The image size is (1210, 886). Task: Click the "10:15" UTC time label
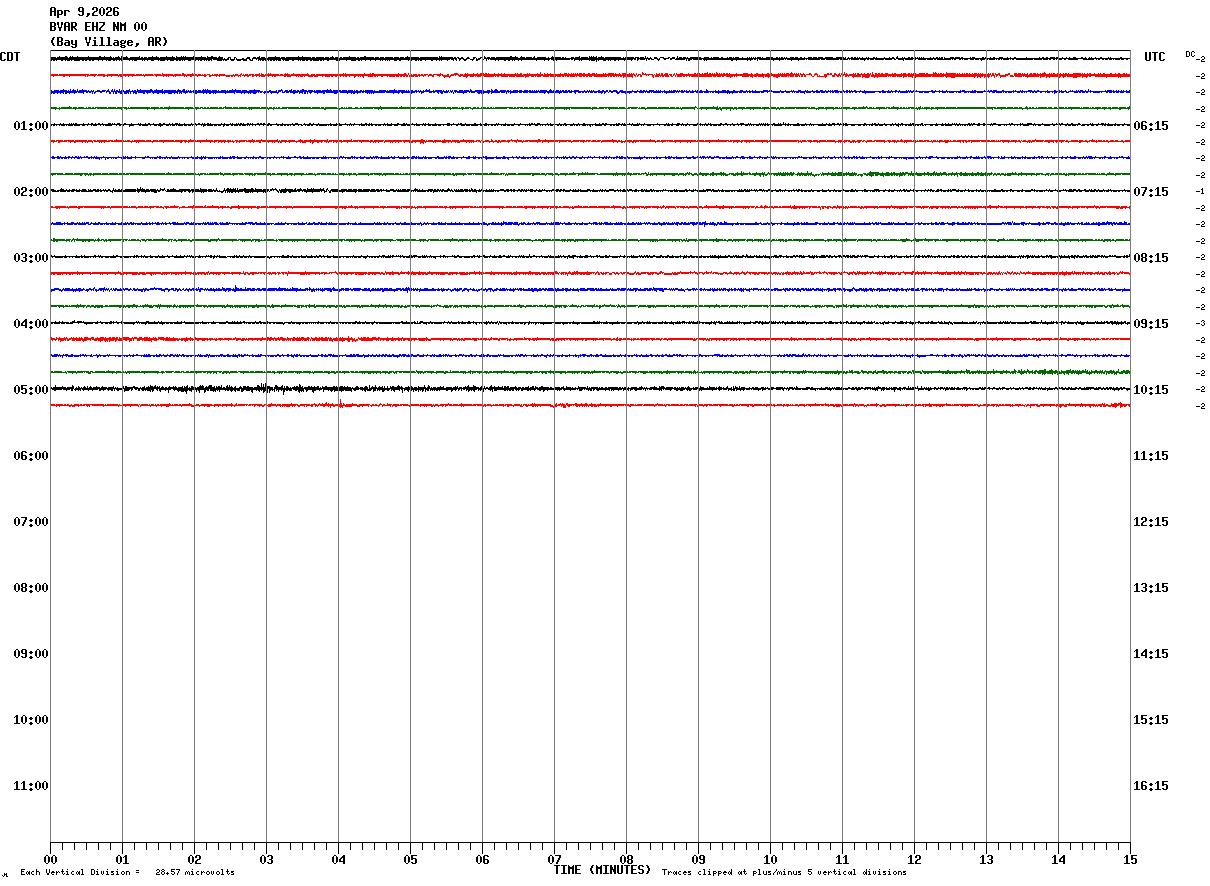(x=1151, y=390)
